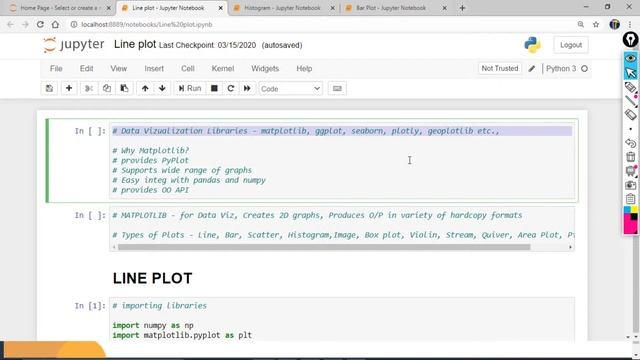Reload the page
This screenshot has width=640, height=360.
pos(40,24)
